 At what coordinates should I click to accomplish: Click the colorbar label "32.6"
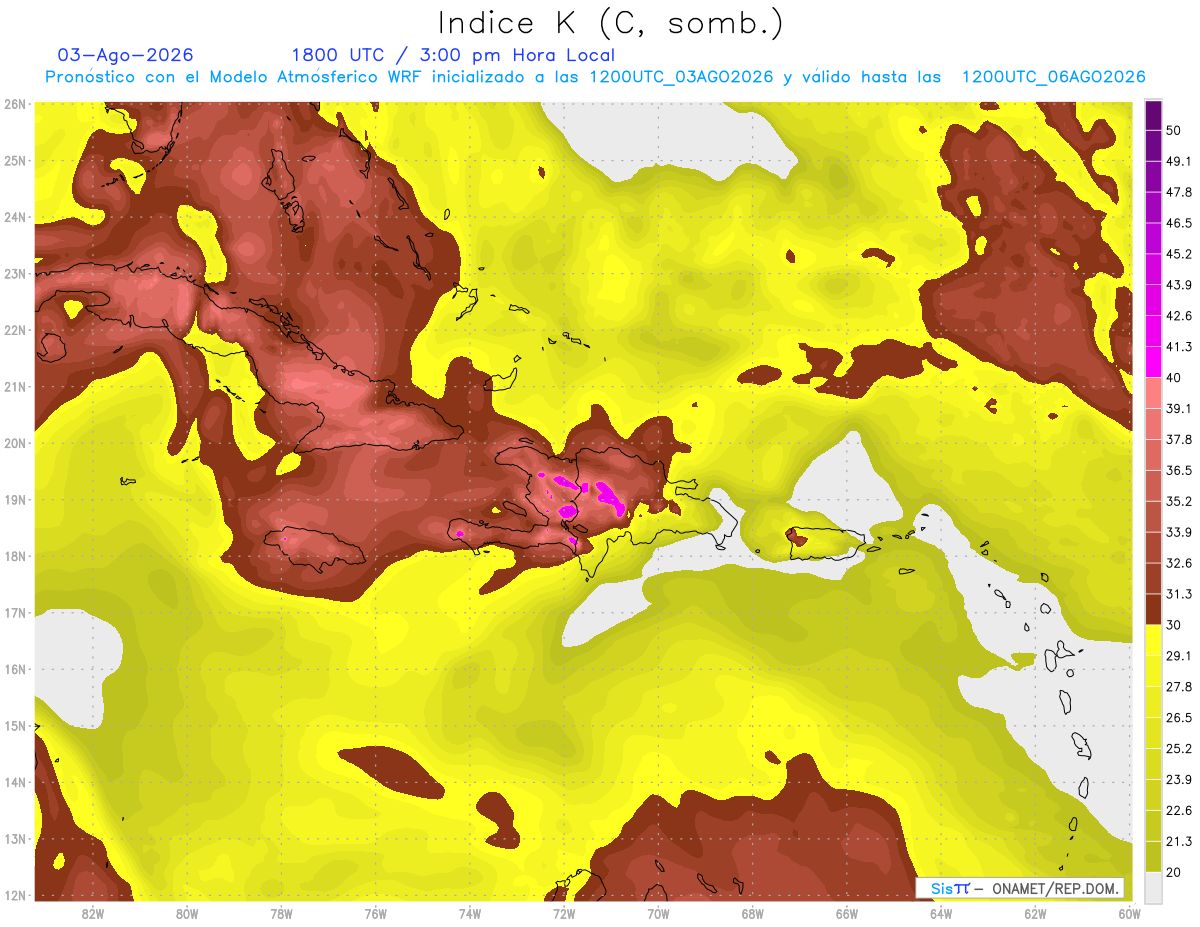tap(1179, 563)
